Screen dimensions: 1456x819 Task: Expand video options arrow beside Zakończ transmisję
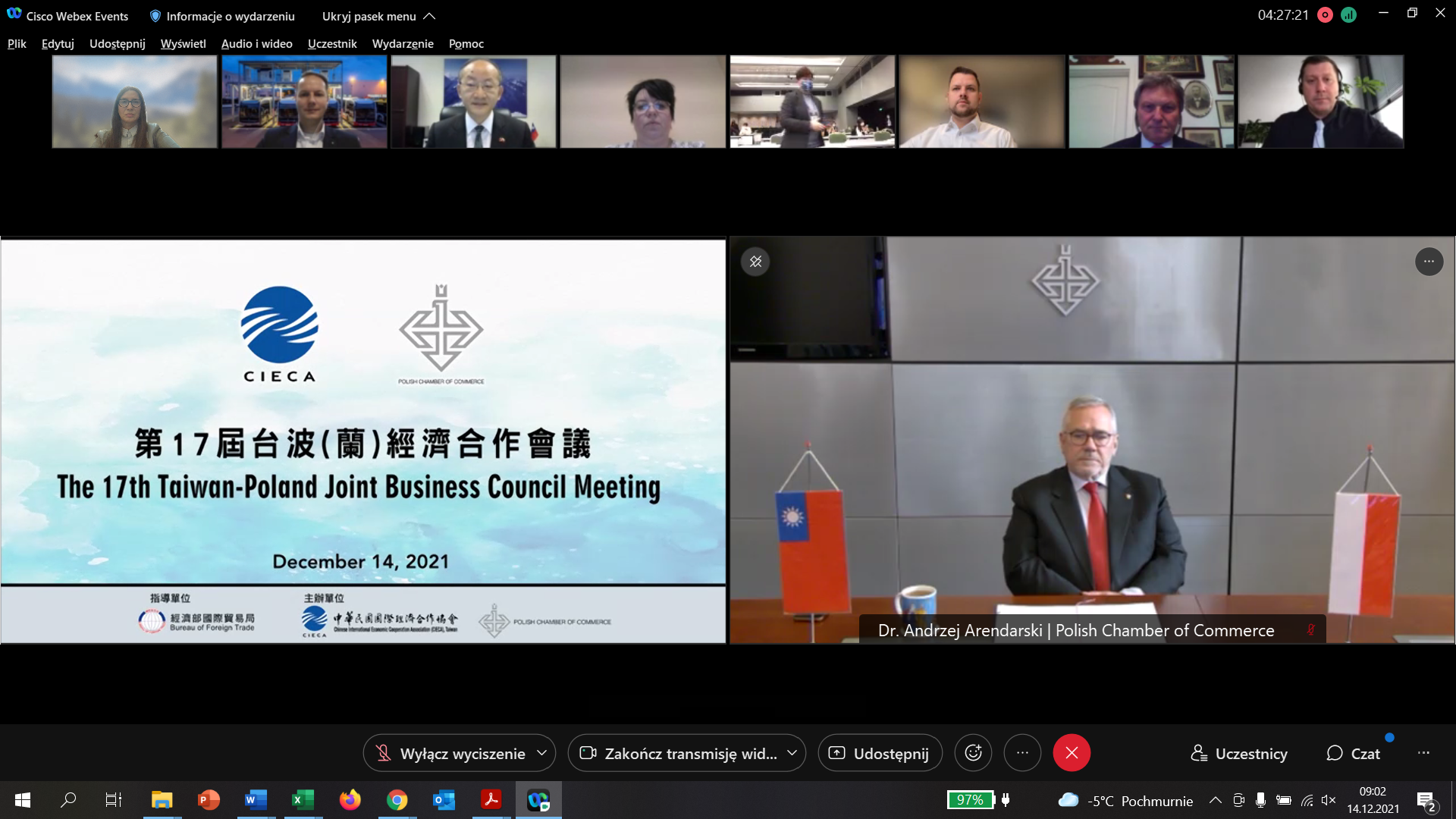point(792,753)
